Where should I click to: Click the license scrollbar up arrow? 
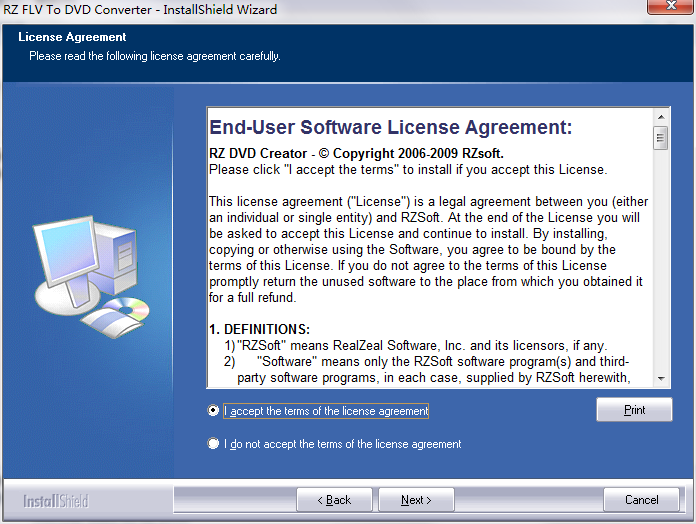(x=661, y=117)
